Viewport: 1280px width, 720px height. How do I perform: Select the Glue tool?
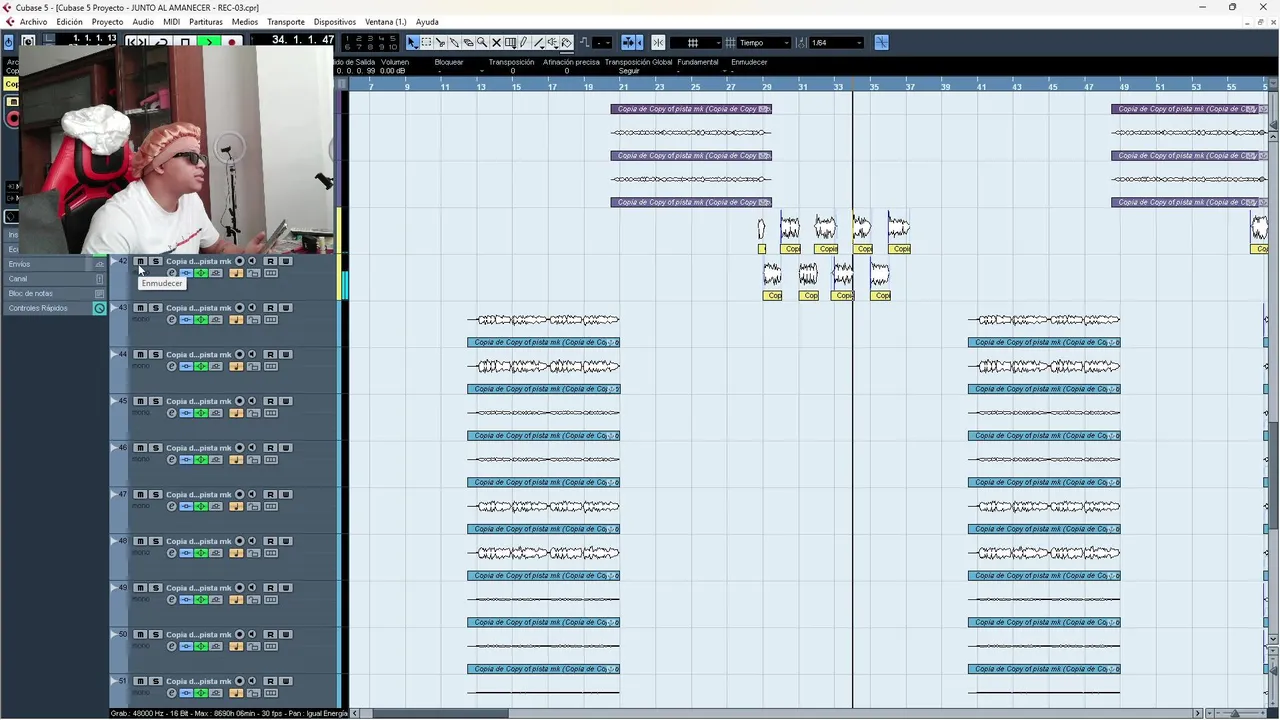coord(454,43)
